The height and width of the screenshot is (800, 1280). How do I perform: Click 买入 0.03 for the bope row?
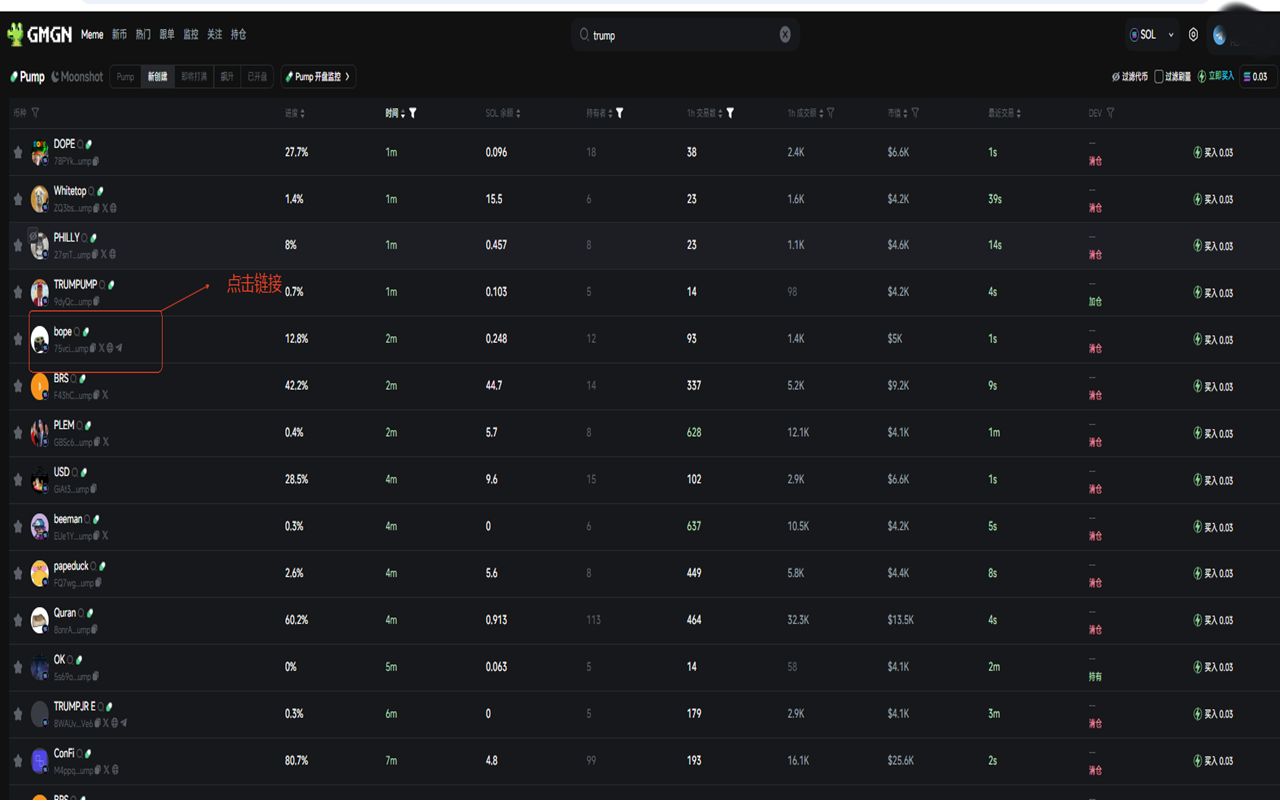pyautogui.click(x=1213, y=340)
